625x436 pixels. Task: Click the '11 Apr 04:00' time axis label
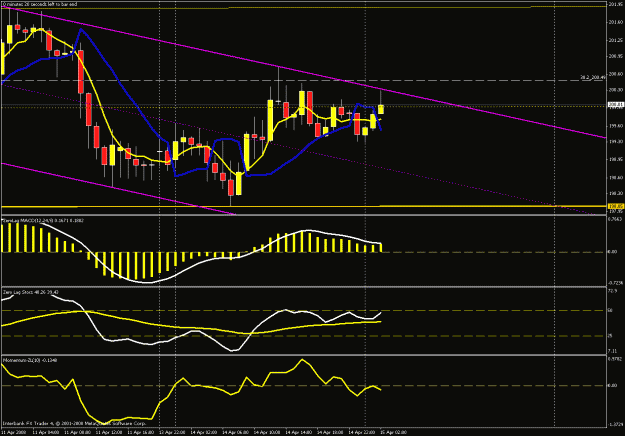pos(45,432)
